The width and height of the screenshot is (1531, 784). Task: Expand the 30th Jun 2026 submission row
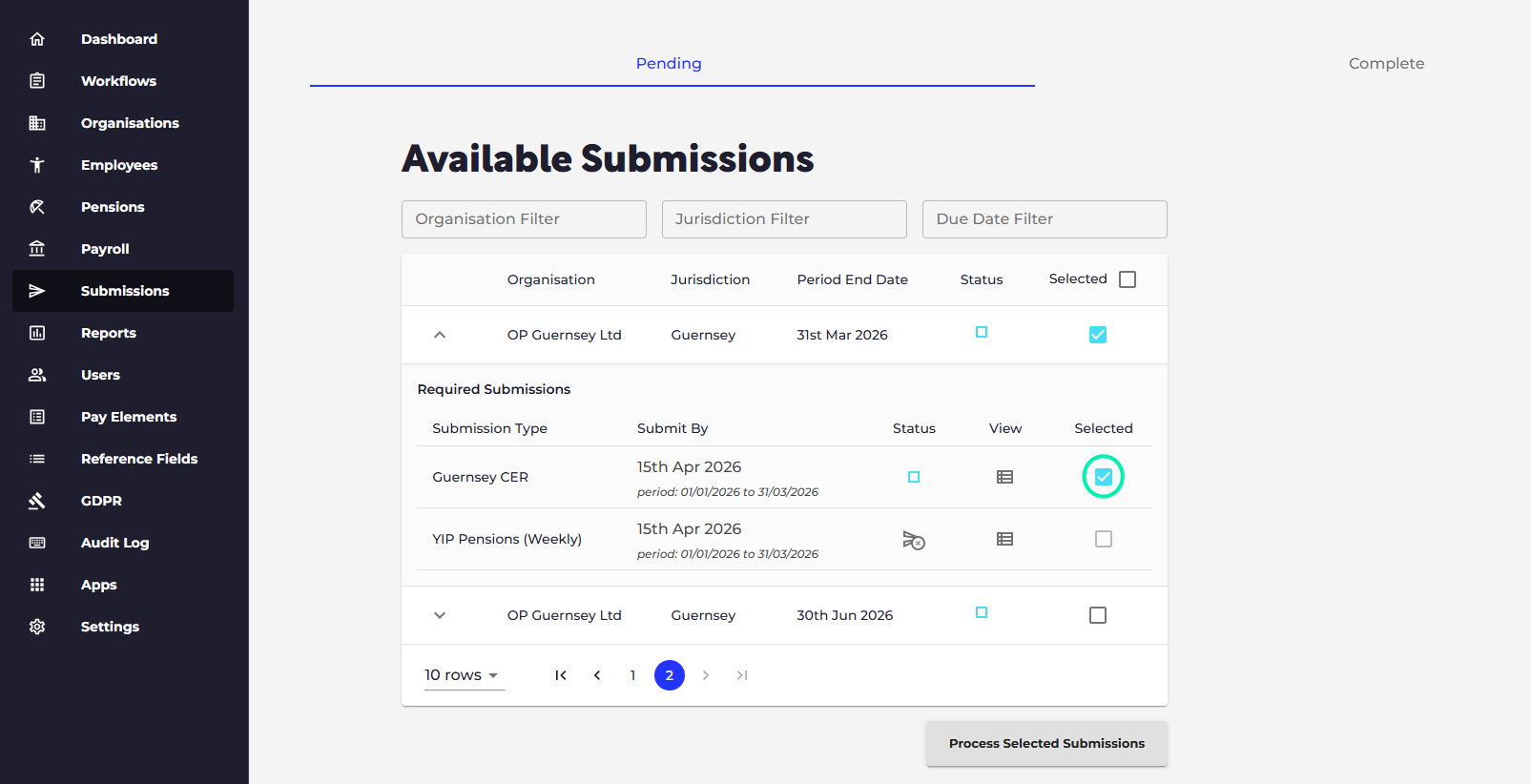[440, 615]
